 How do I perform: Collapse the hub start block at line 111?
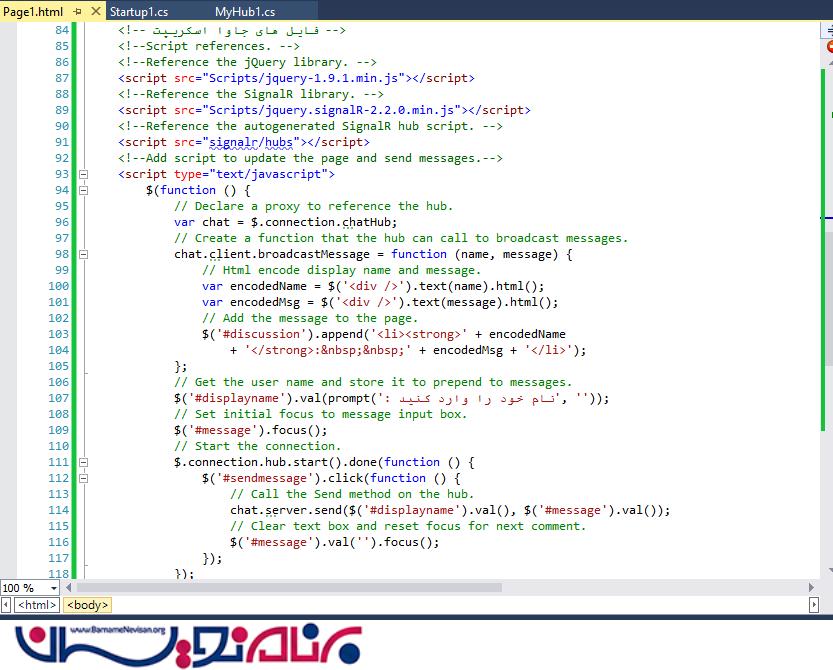(82, 462)
